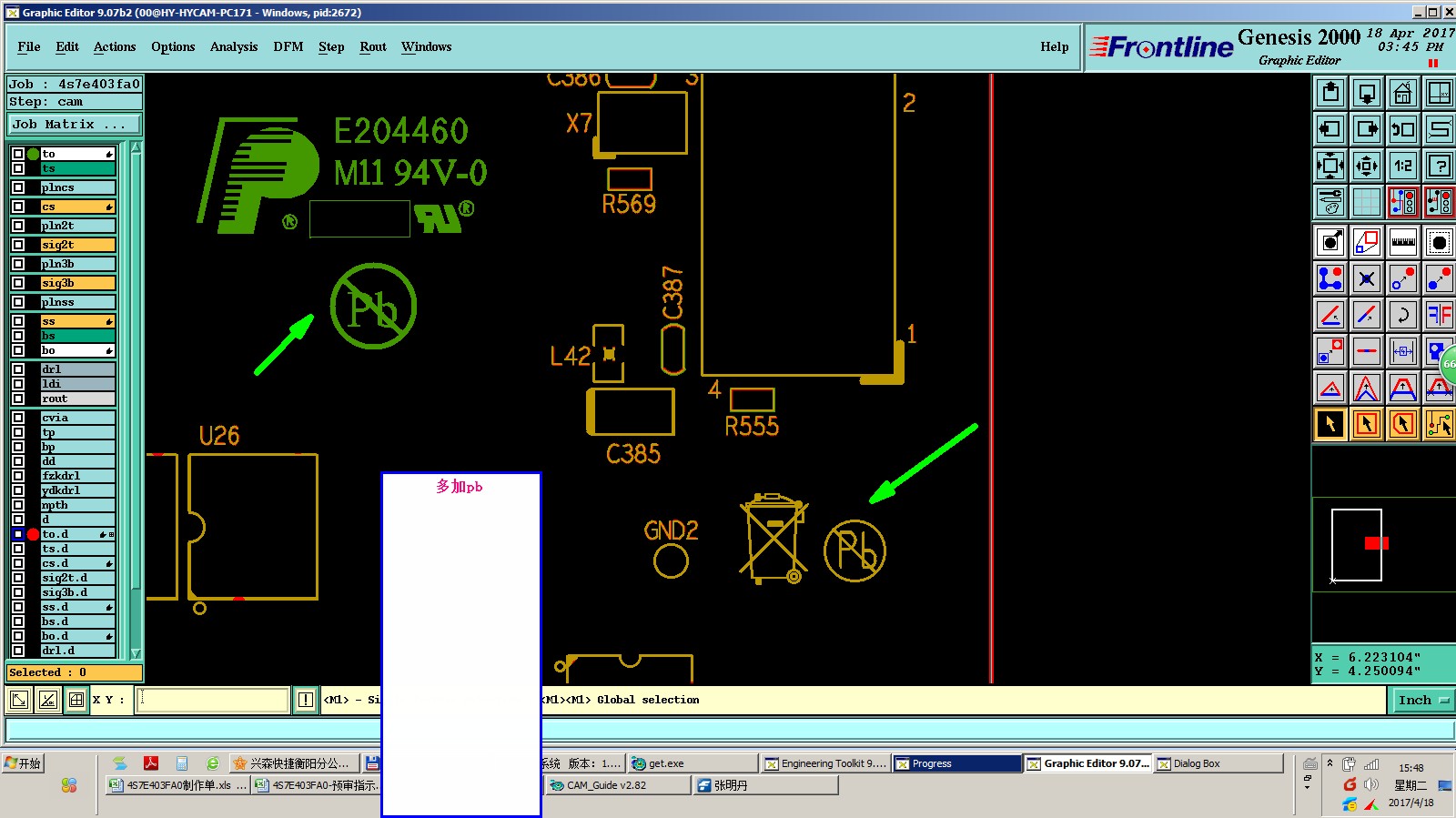This screenshot has width=1456, height=818.
Task: Toggle the checkbox for layer to.d
Action: (x=18, y=534)
